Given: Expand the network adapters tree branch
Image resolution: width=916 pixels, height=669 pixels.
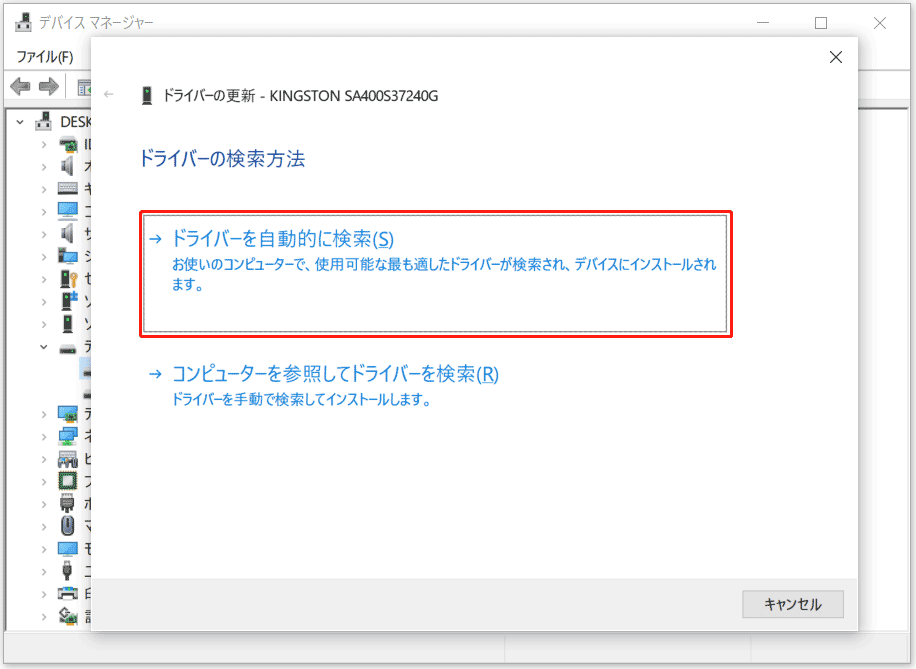Looking at the screenshot, I should [43, 436].
